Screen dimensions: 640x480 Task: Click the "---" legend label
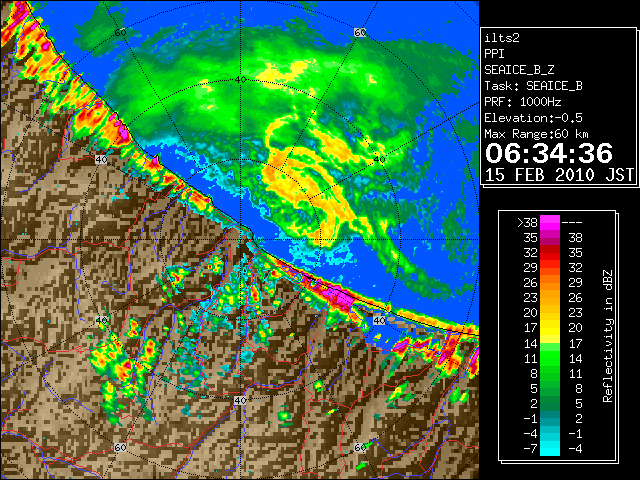[572, 223]
